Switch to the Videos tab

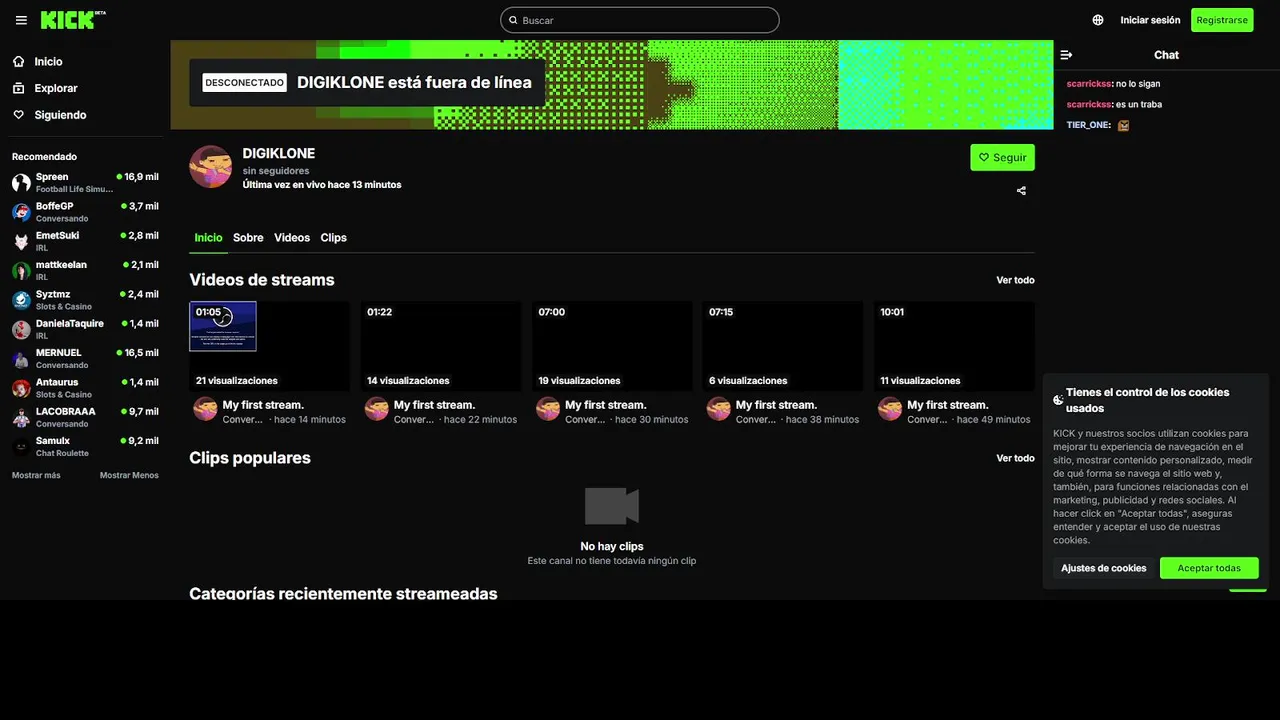(x=292, y=238)
